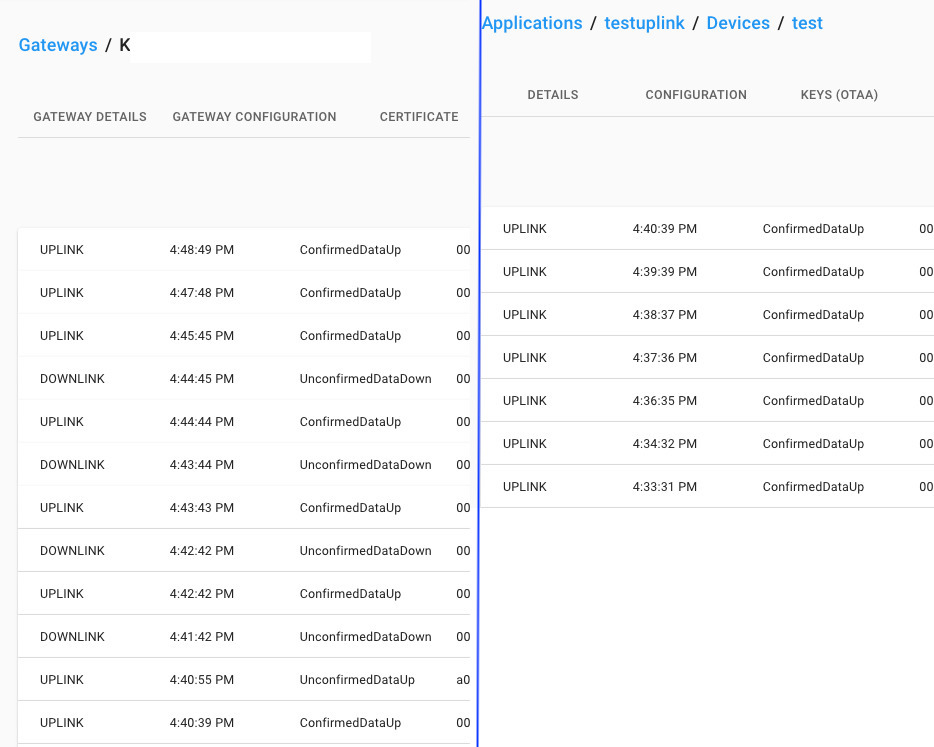This screenshot has width=934, height=747.
Task: Select gateway uplink row at 4:44:44 PM
Action: (244, 421)
